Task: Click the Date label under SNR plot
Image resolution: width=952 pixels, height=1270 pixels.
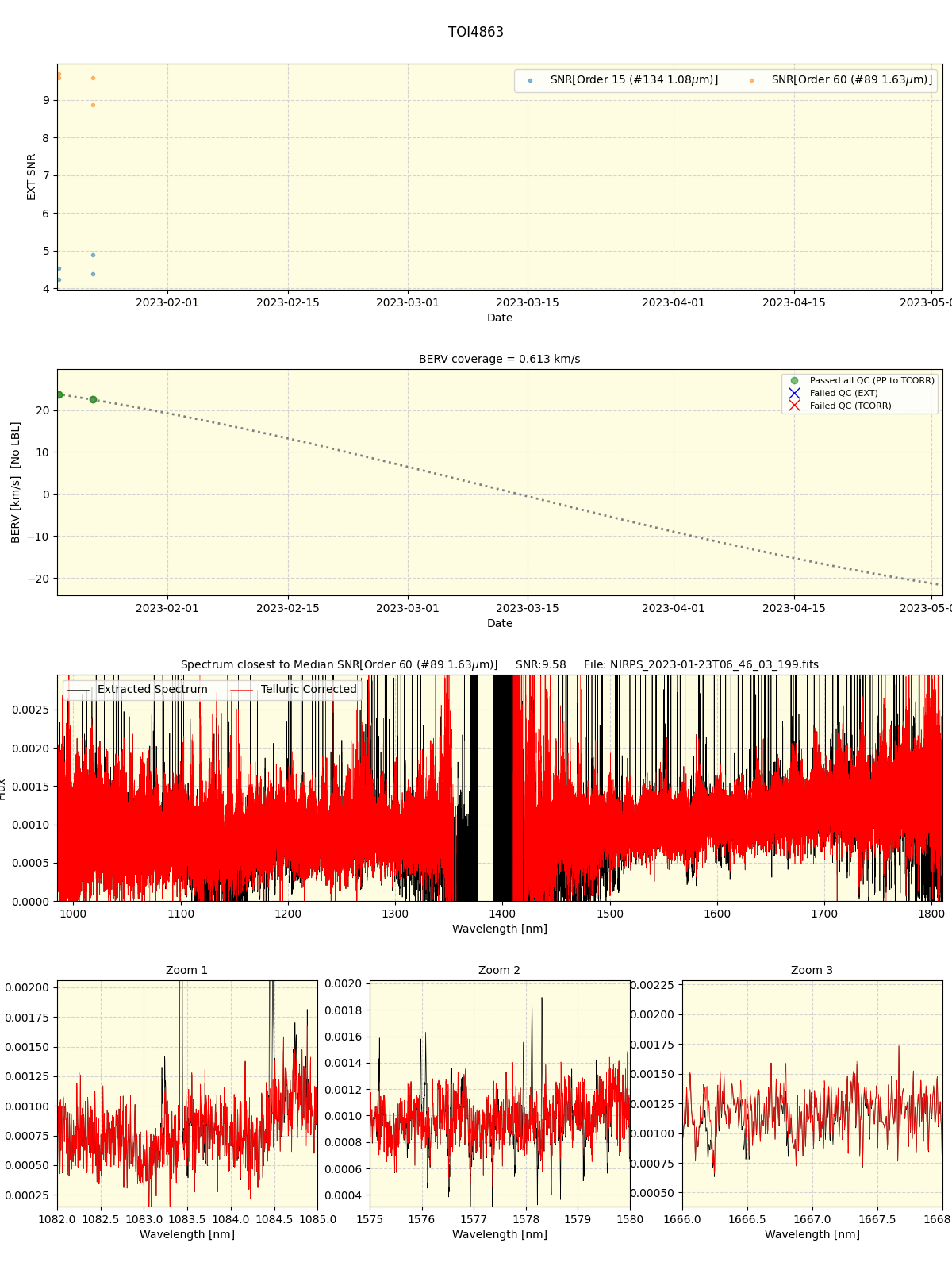Action: click(x=500, y=317)
